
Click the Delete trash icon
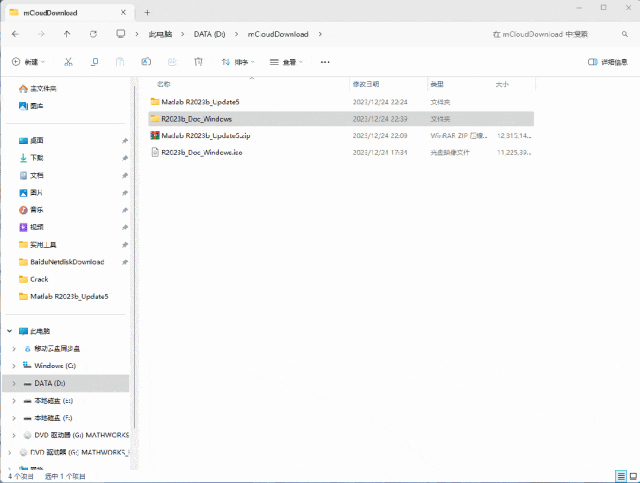pos(198,62)
